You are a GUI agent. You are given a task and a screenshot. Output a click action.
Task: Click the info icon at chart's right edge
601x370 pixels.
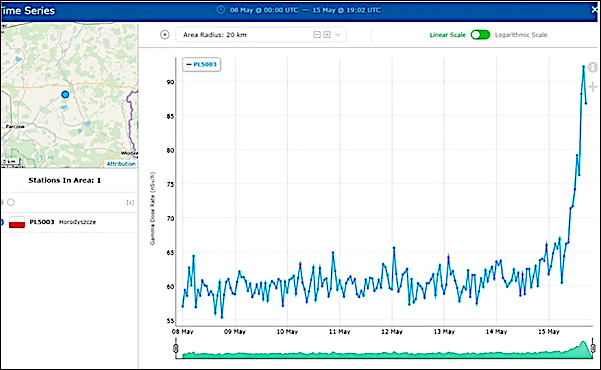pyautogui.click(x=593, y=67)
